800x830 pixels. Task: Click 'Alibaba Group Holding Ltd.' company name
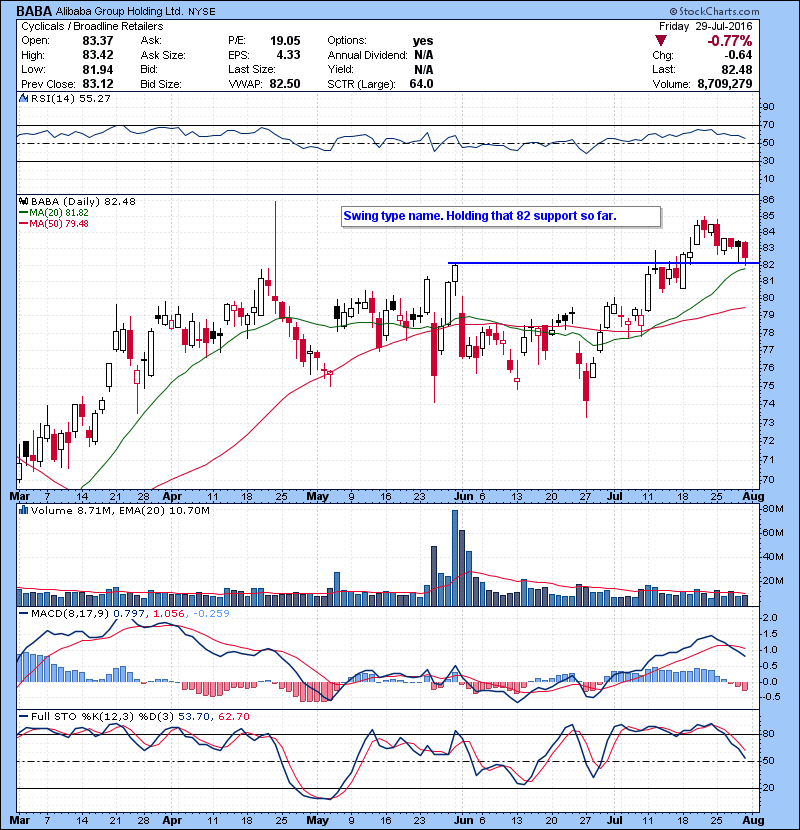pyautogui.click(x=120, y=11)
